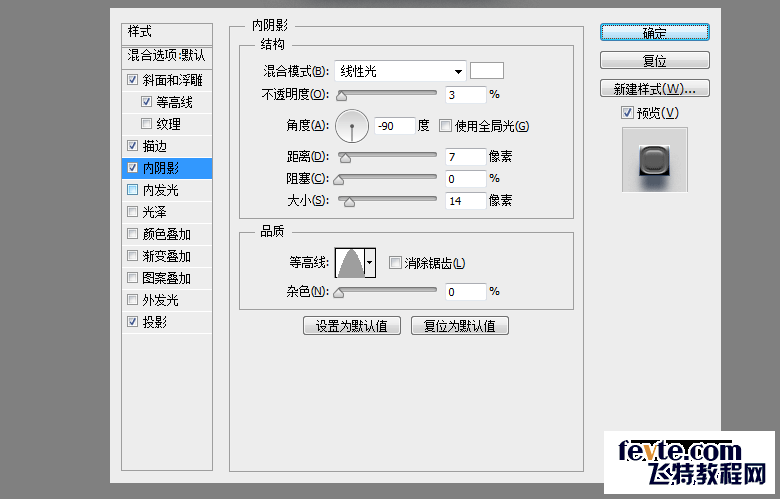Click the 大小 value field showing 14

[465, 201]
